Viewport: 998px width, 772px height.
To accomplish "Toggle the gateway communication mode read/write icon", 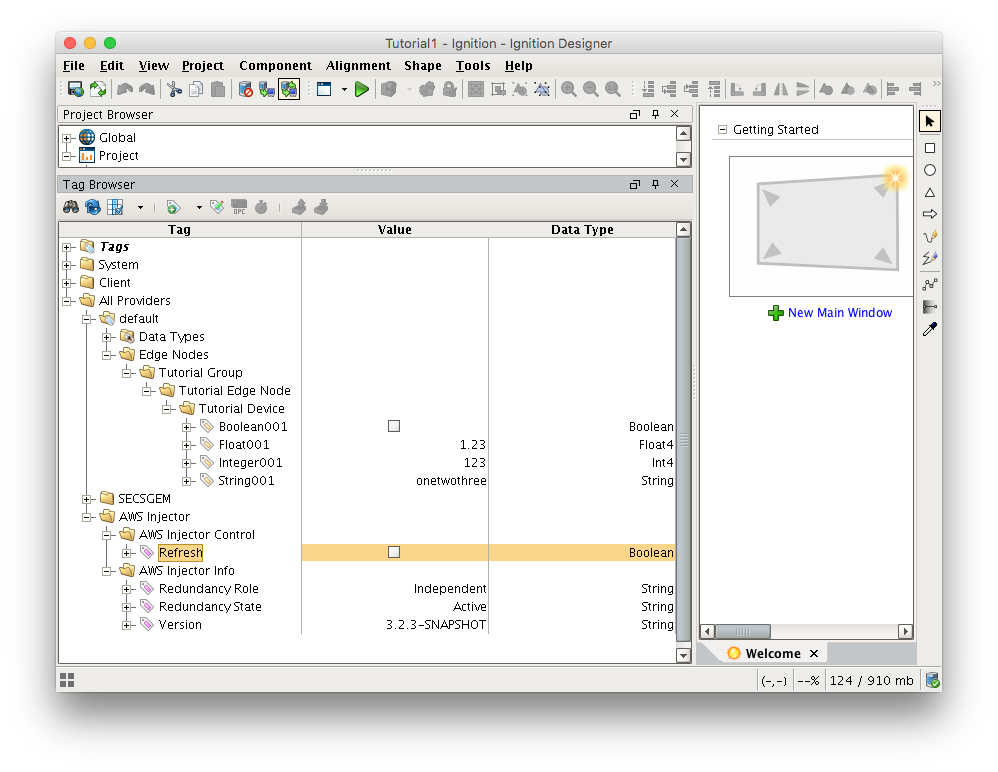I will tap(289, 90).
